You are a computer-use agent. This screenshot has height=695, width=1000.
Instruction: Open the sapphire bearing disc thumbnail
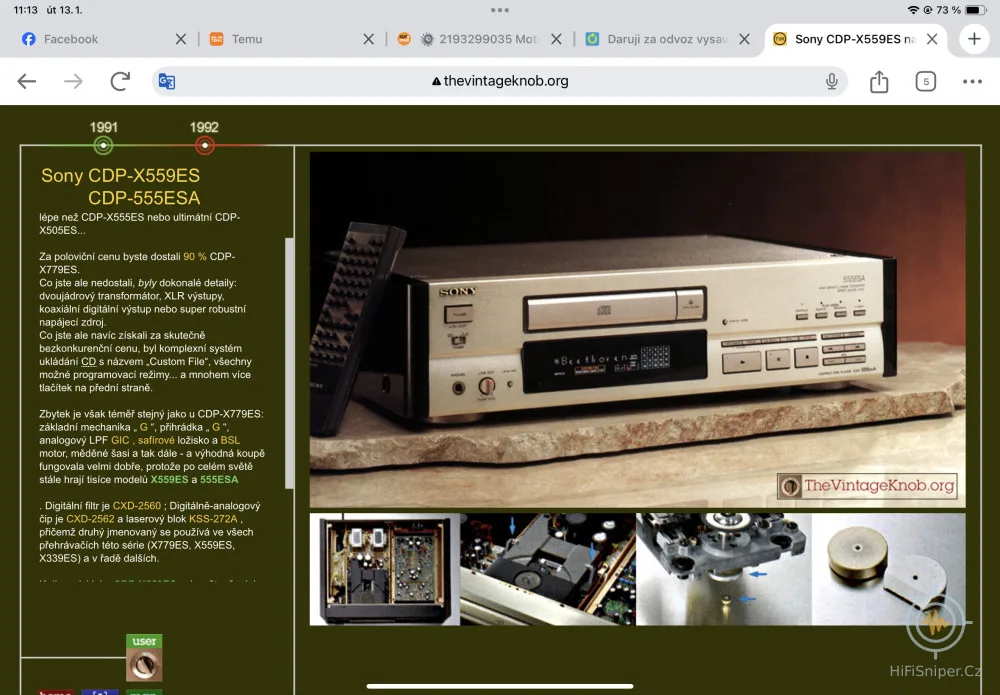[888, 569]
